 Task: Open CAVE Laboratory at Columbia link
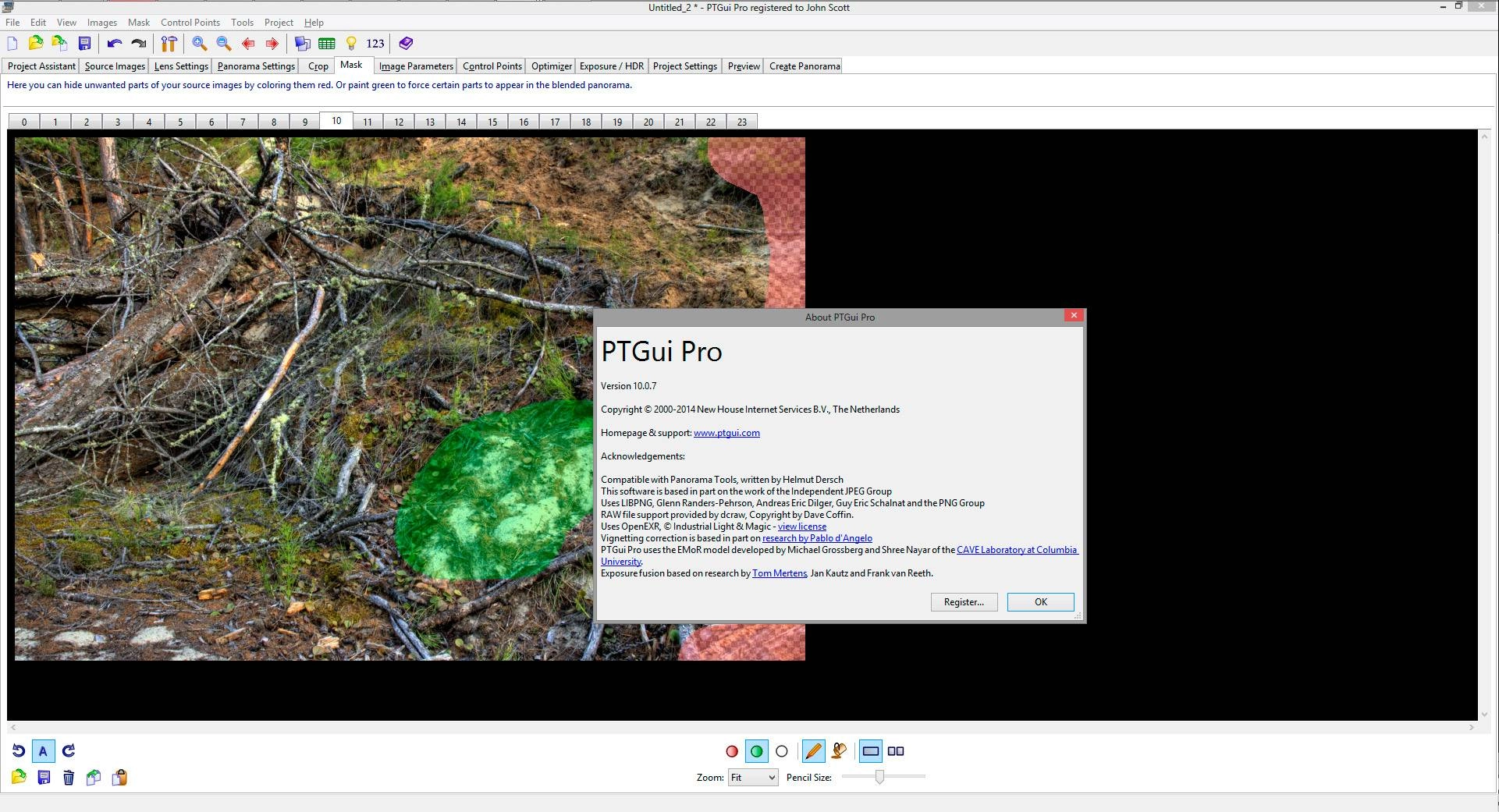coord(1018,550)
